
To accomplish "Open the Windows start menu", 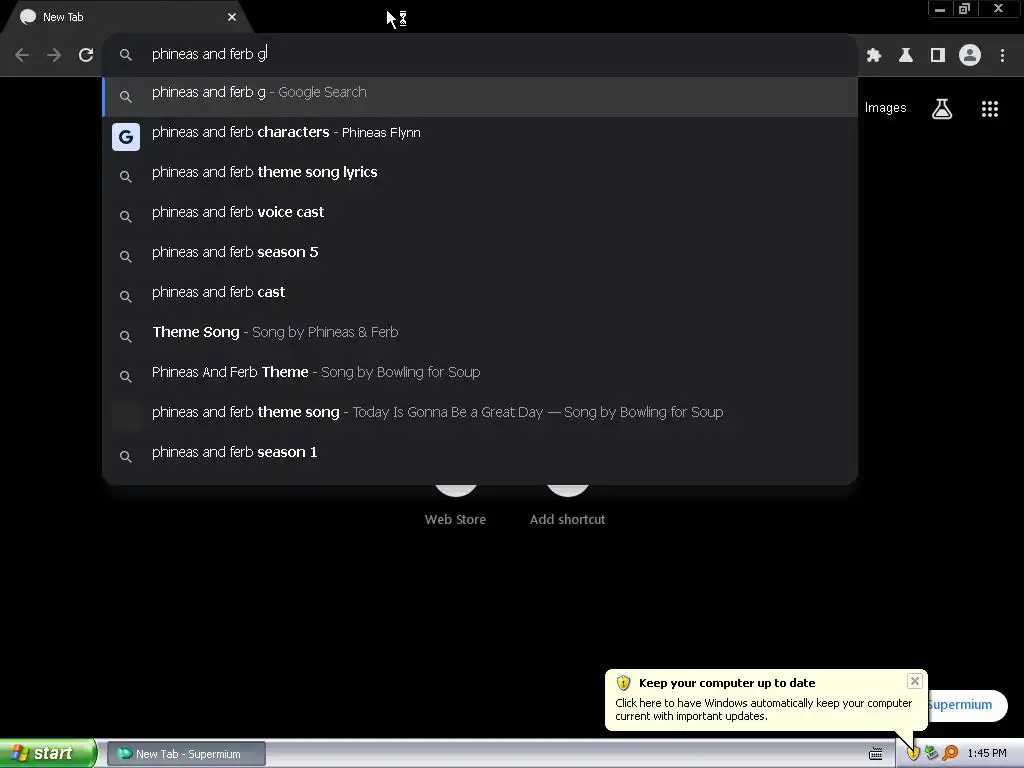I will pos(48,753).
